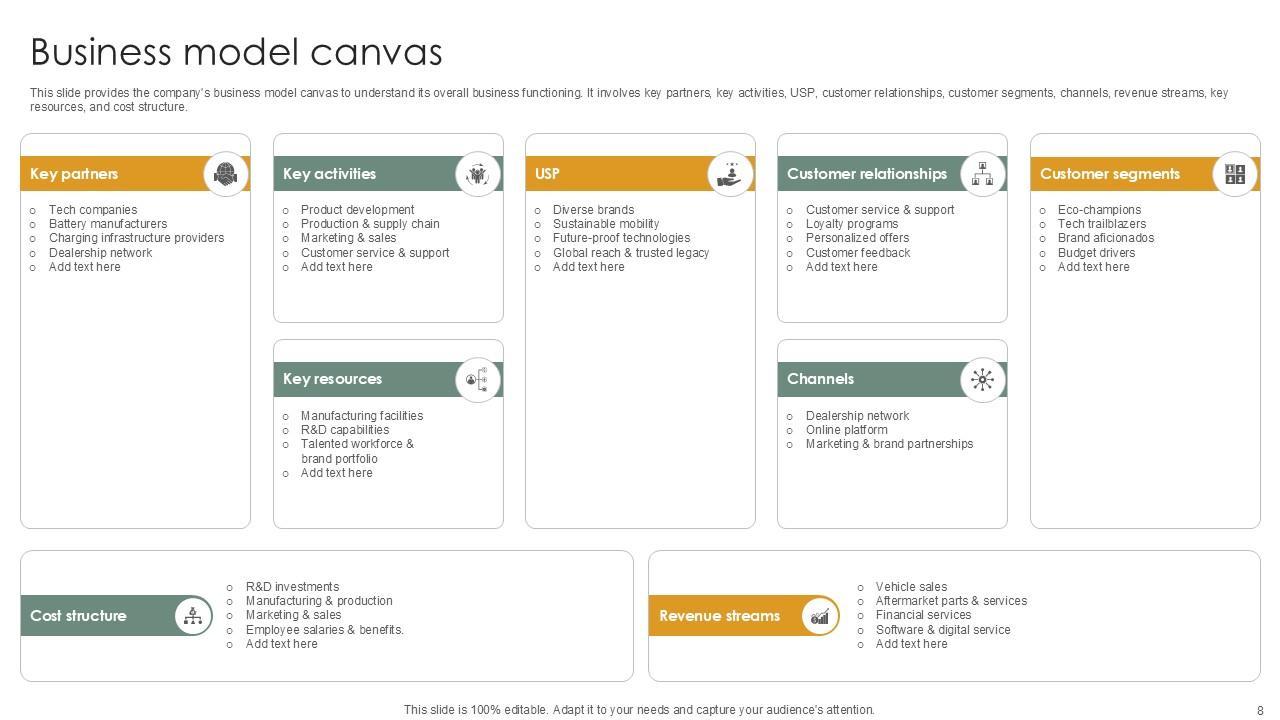Image resolution: width=1280 pixels, height=720 pixels.
Task: Click 'Aftermarket parts & services' bullet
Action: tap(951, 601)
